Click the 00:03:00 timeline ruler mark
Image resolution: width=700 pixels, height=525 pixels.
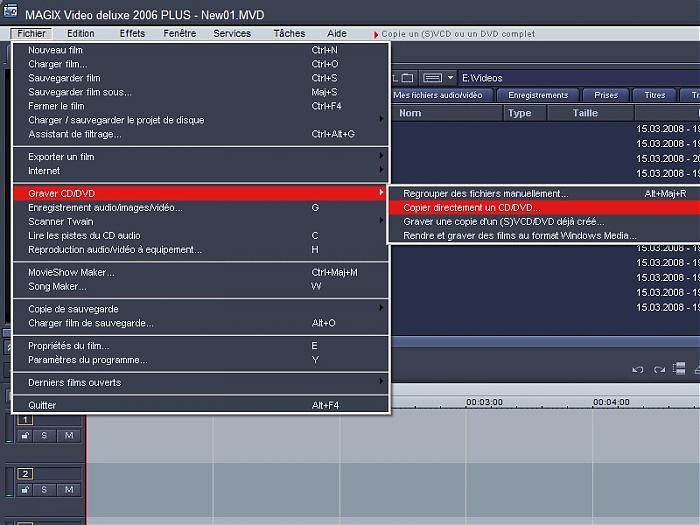(x=484, y=402)
